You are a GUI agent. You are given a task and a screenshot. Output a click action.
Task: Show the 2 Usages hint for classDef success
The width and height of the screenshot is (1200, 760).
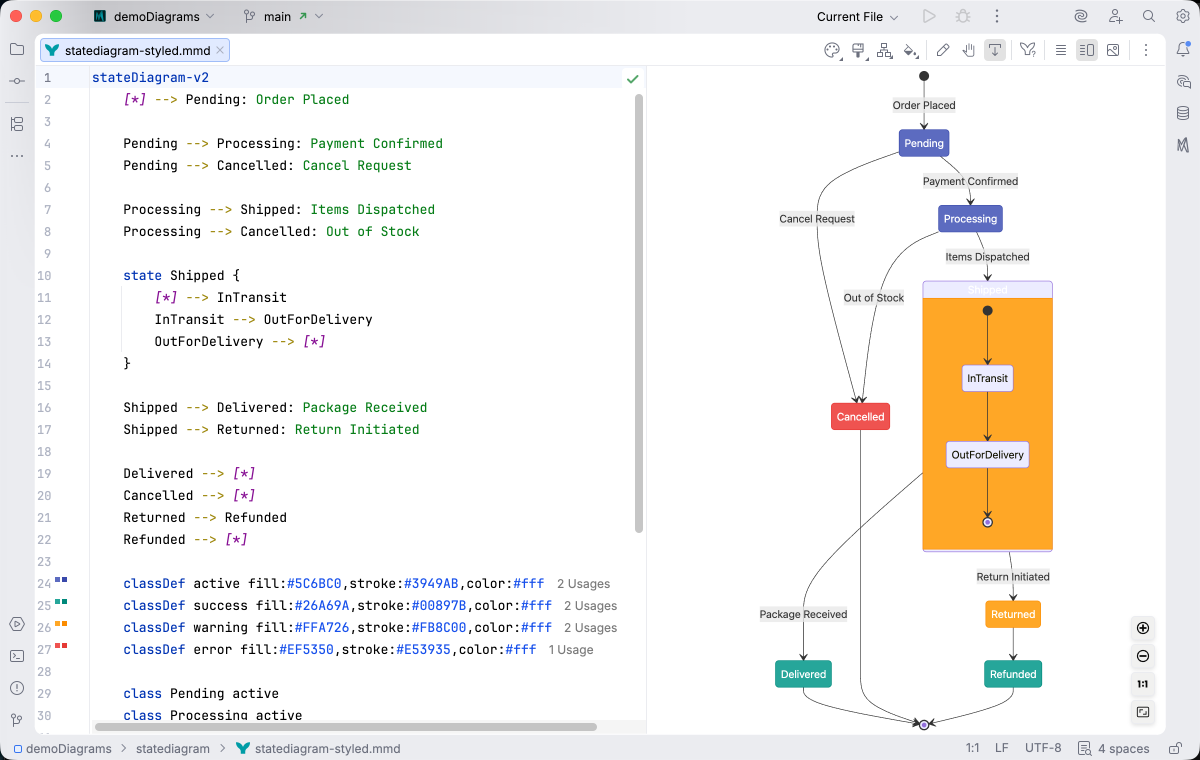(x=590, y=606)
